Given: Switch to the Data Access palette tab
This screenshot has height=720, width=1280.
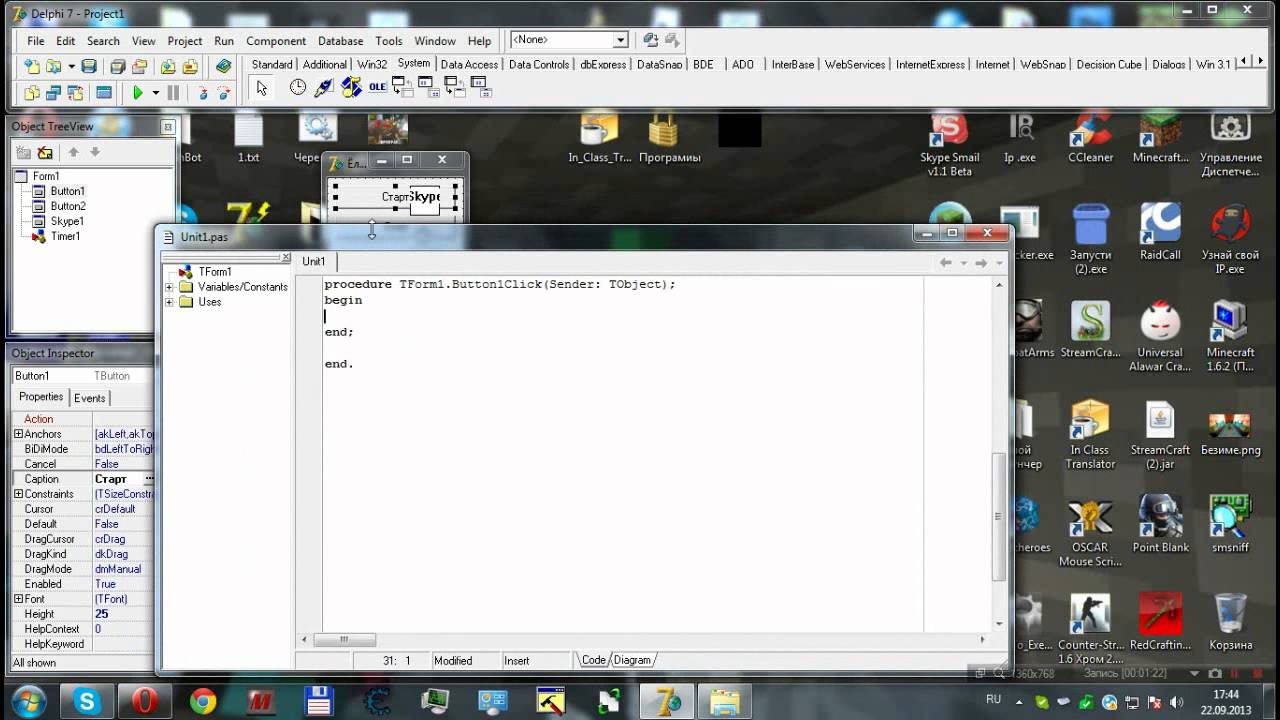Looking at the screenshot, I should pyautogui.click(x=469, y=64).
